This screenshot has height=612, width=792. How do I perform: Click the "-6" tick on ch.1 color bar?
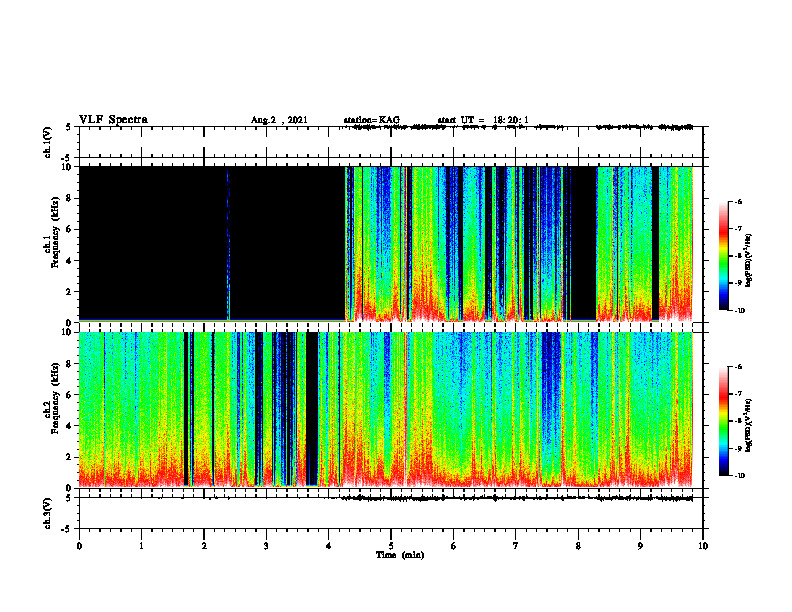click(738, 201)
